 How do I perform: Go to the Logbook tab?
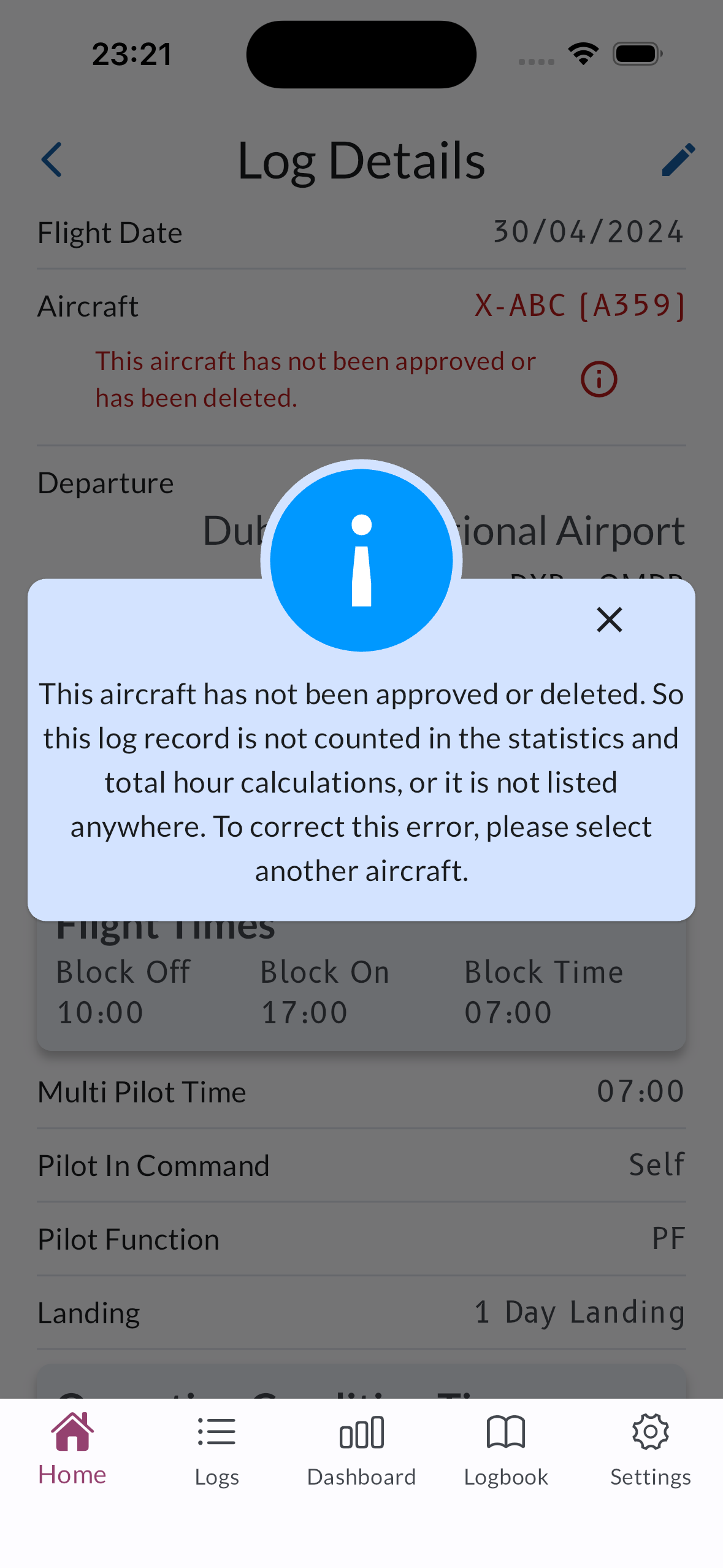(x=506, y=1449)
